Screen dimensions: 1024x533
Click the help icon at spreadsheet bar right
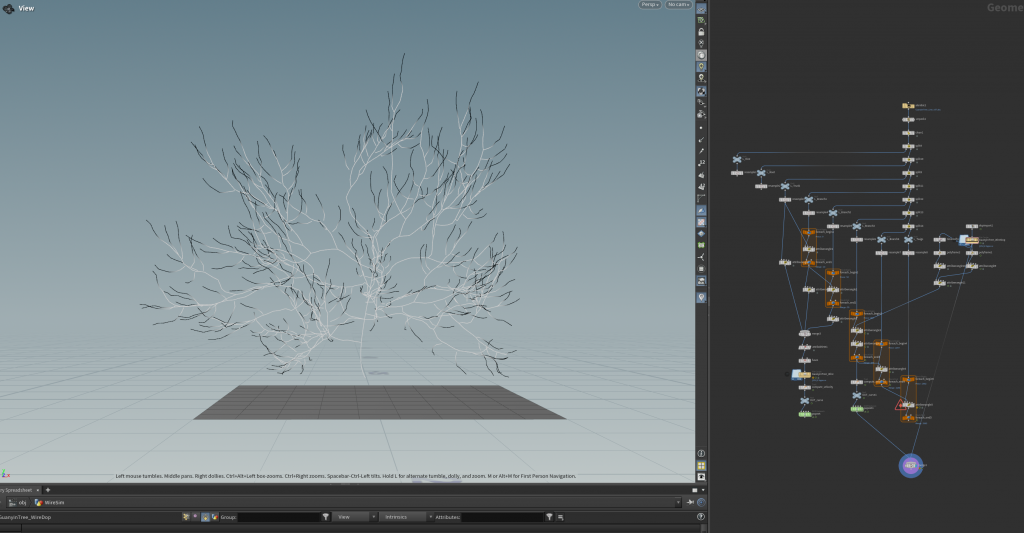700,517
